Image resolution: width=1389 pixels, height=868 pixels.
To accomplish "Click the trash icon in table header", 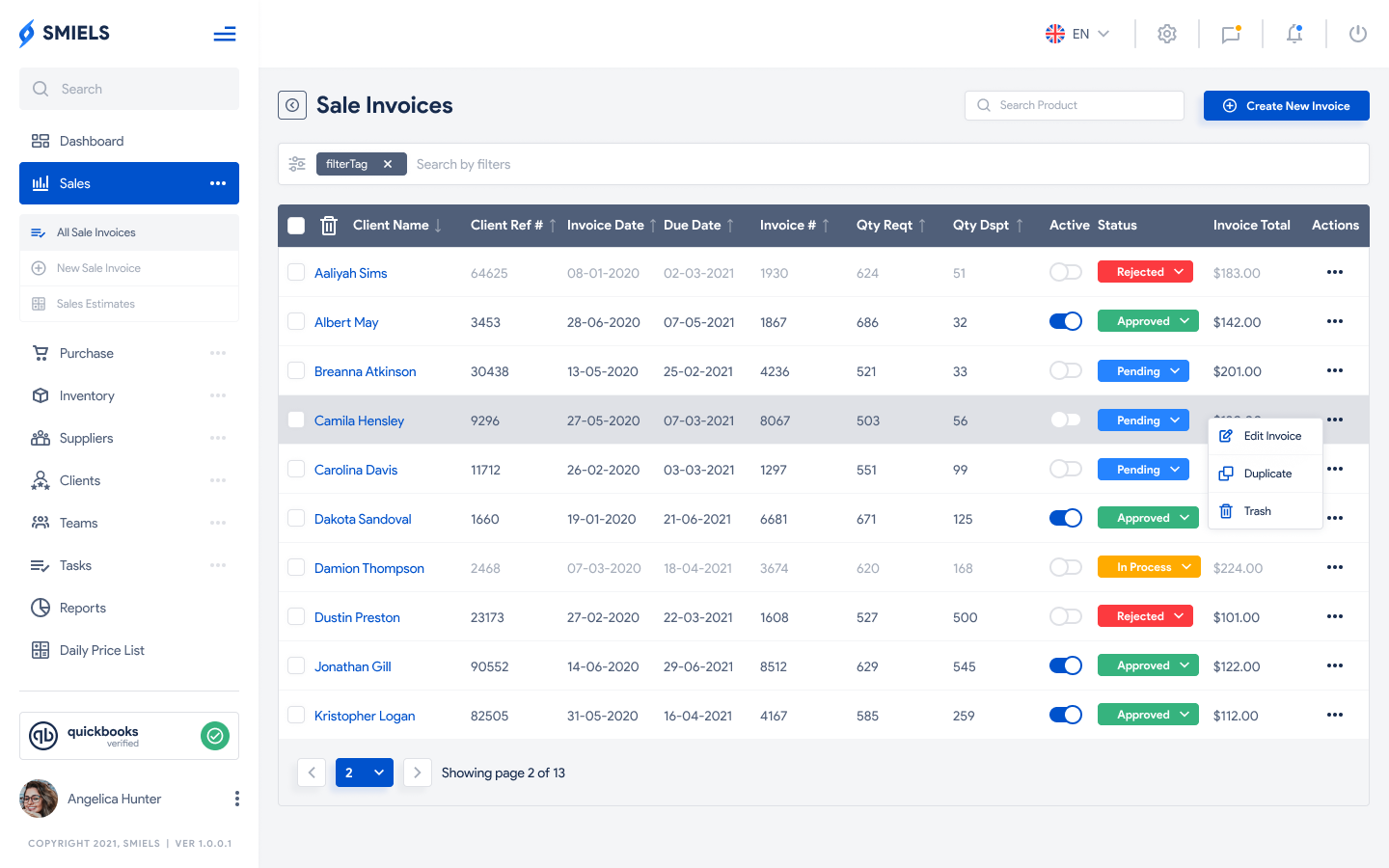I will pyautogui.click(x=329, y=226).
